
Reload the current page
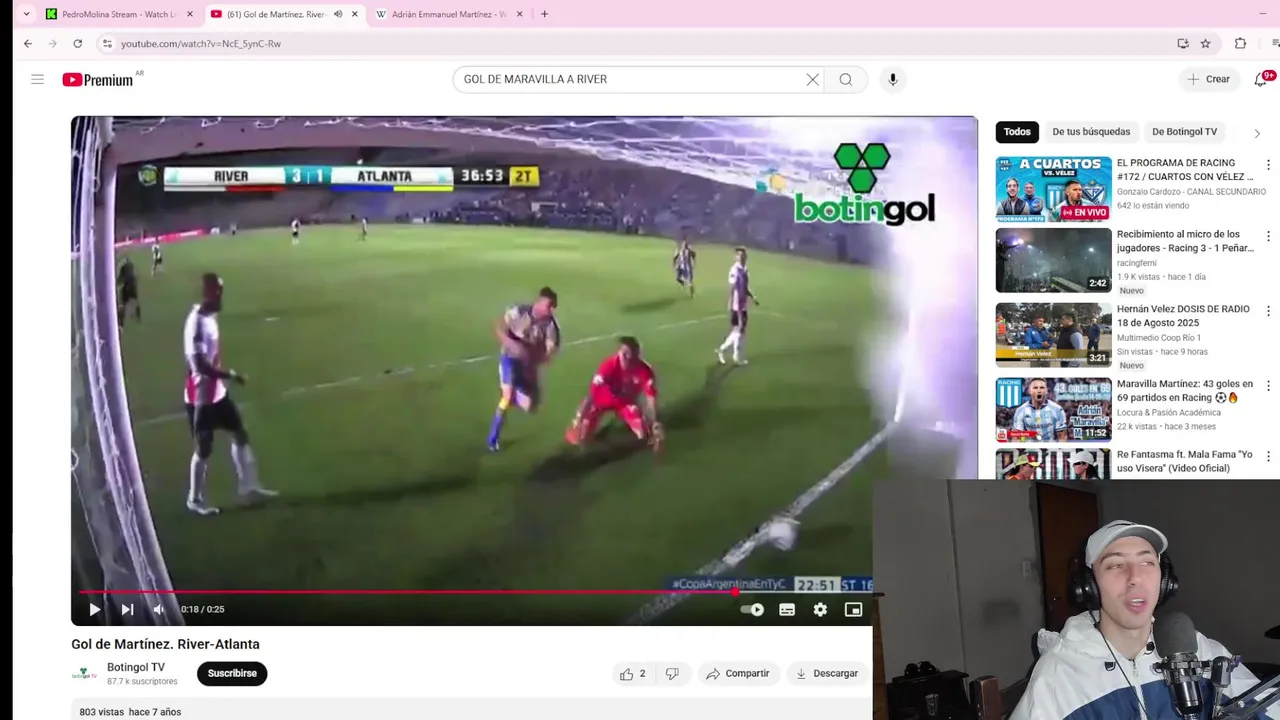pyautogui.click(x=78, y=44)
